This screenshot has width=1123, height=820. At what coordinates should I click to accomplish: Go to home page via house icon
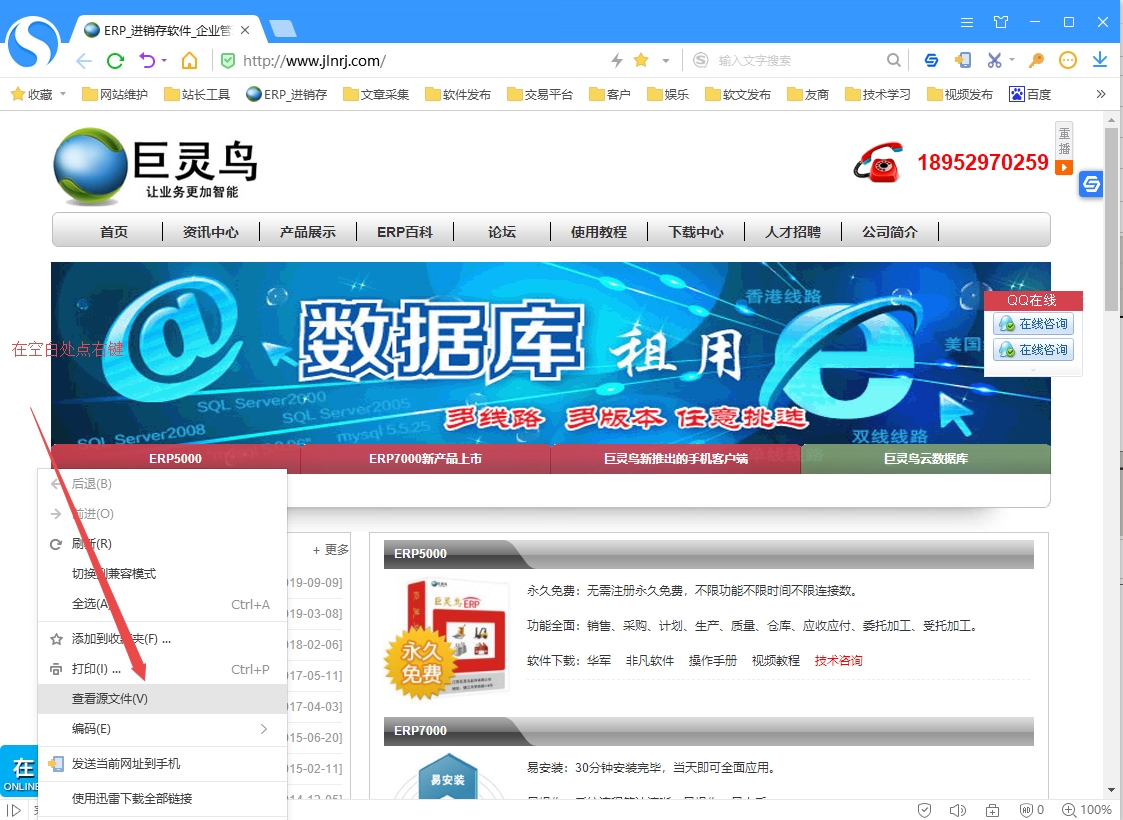[189, 60]
